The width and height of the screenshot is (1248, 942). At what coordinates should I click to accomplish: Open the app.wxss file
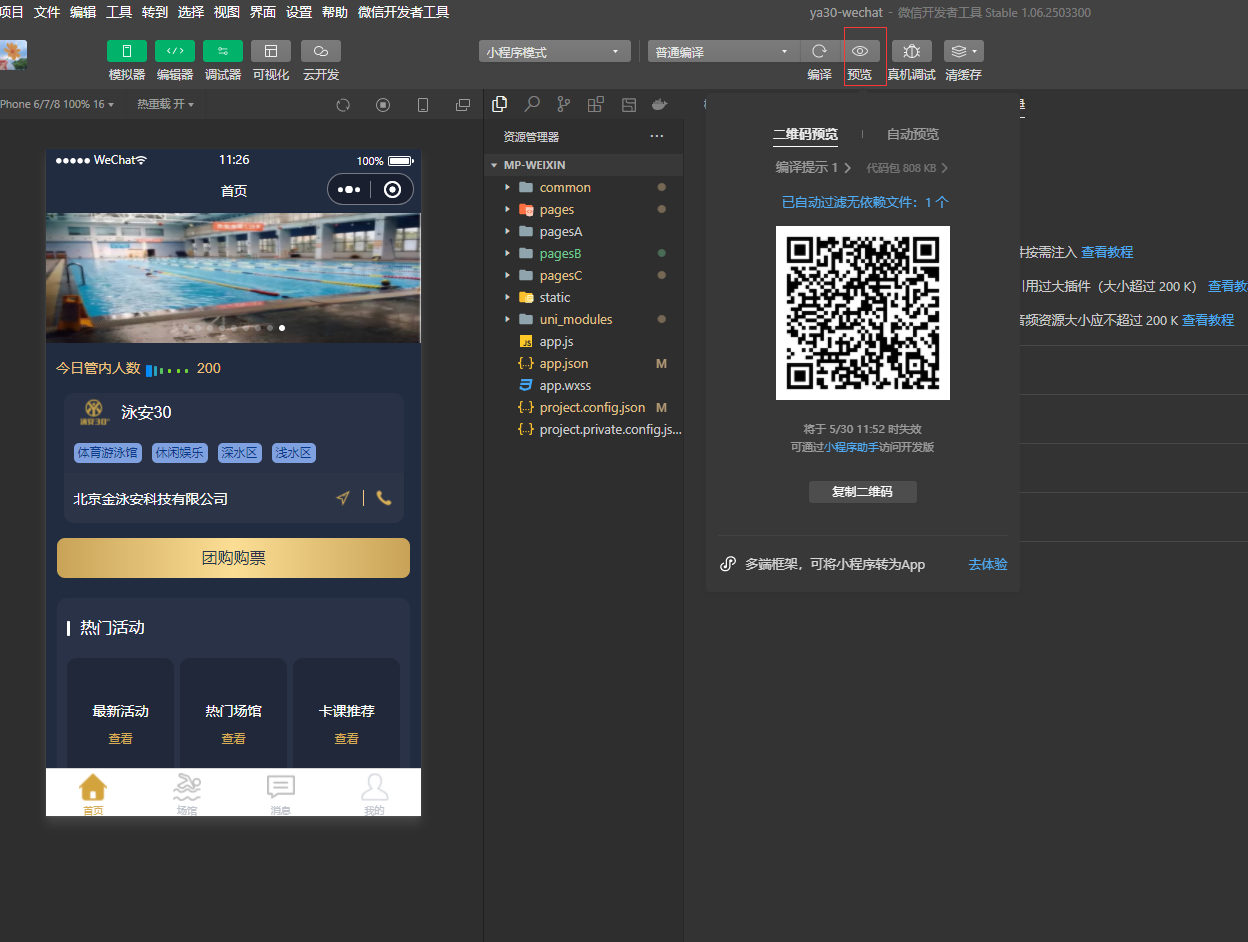[x=584, y=385]
